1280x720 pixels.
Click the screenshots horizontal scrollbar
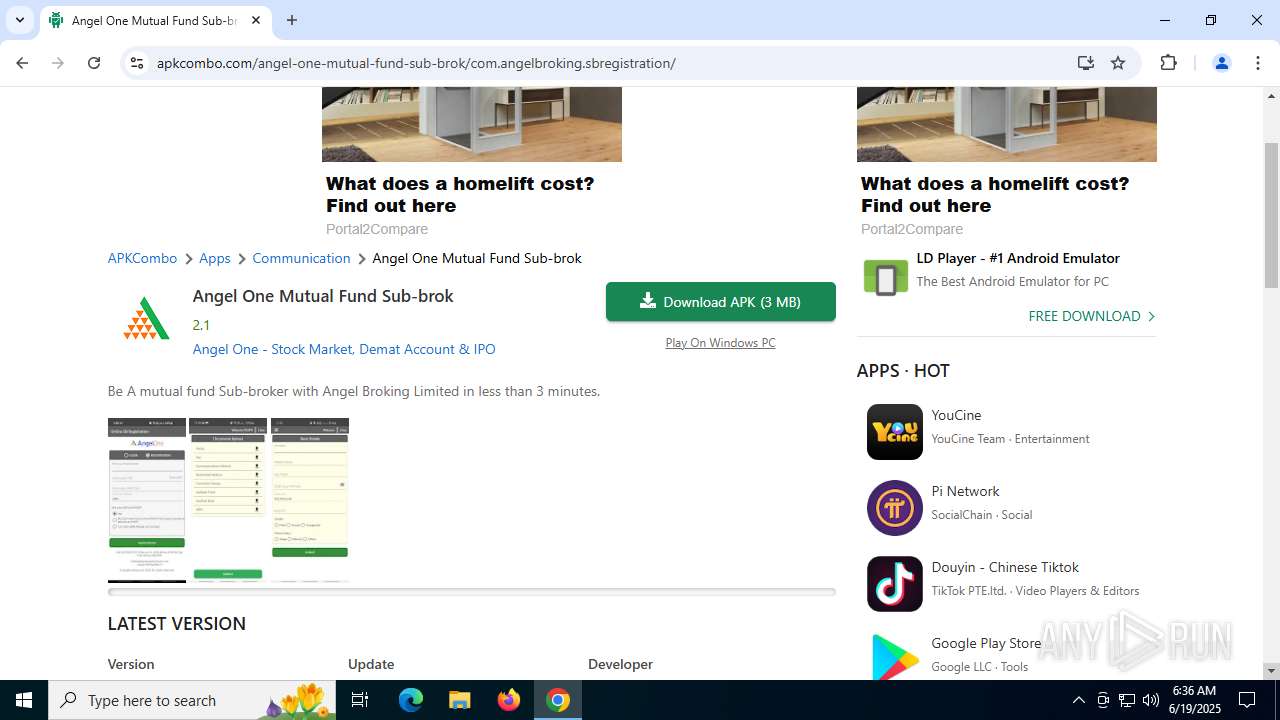click(472, 592)
